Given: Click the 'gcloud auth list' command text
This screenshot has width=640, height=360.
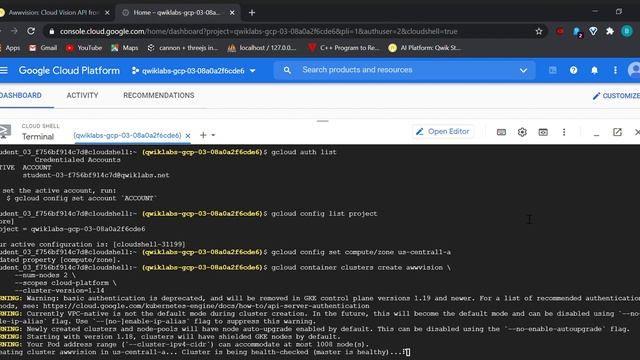Looking at the screenshot, I should [304, 152].
